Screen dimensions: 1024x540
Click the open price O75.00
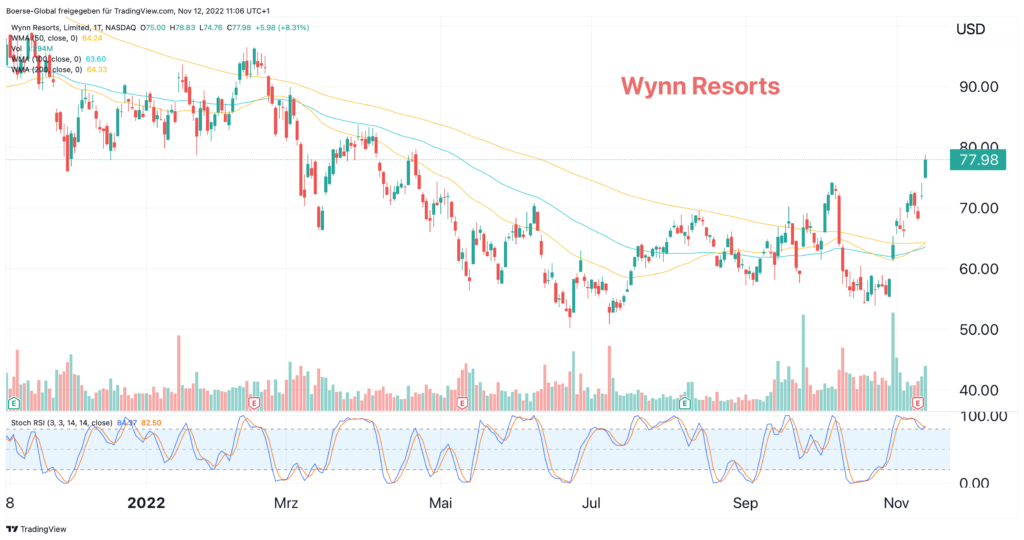(x=153, y=27)
